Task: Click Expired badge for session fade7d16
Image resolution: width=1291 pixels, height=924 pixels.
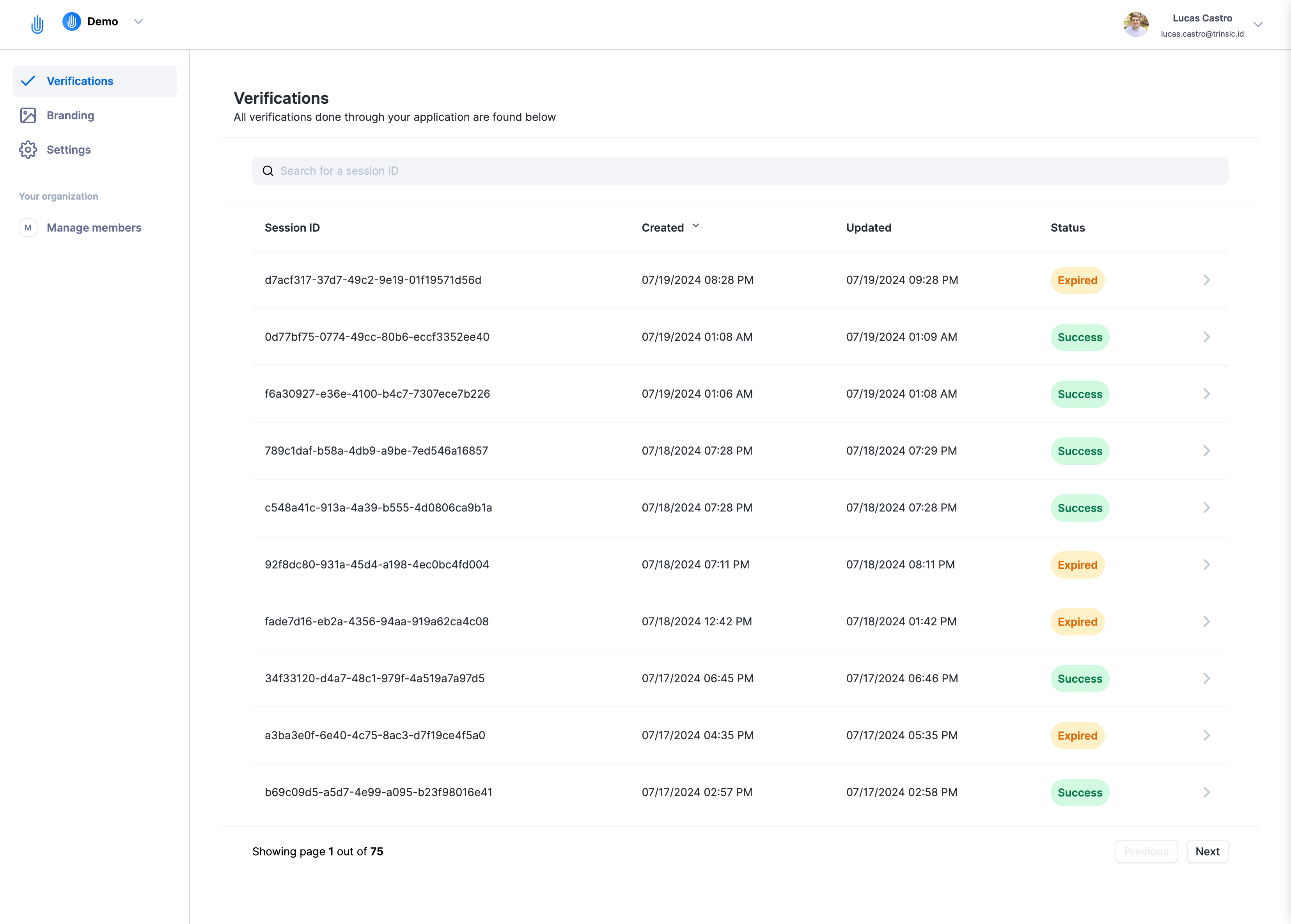Action: tap(1077, 622)
